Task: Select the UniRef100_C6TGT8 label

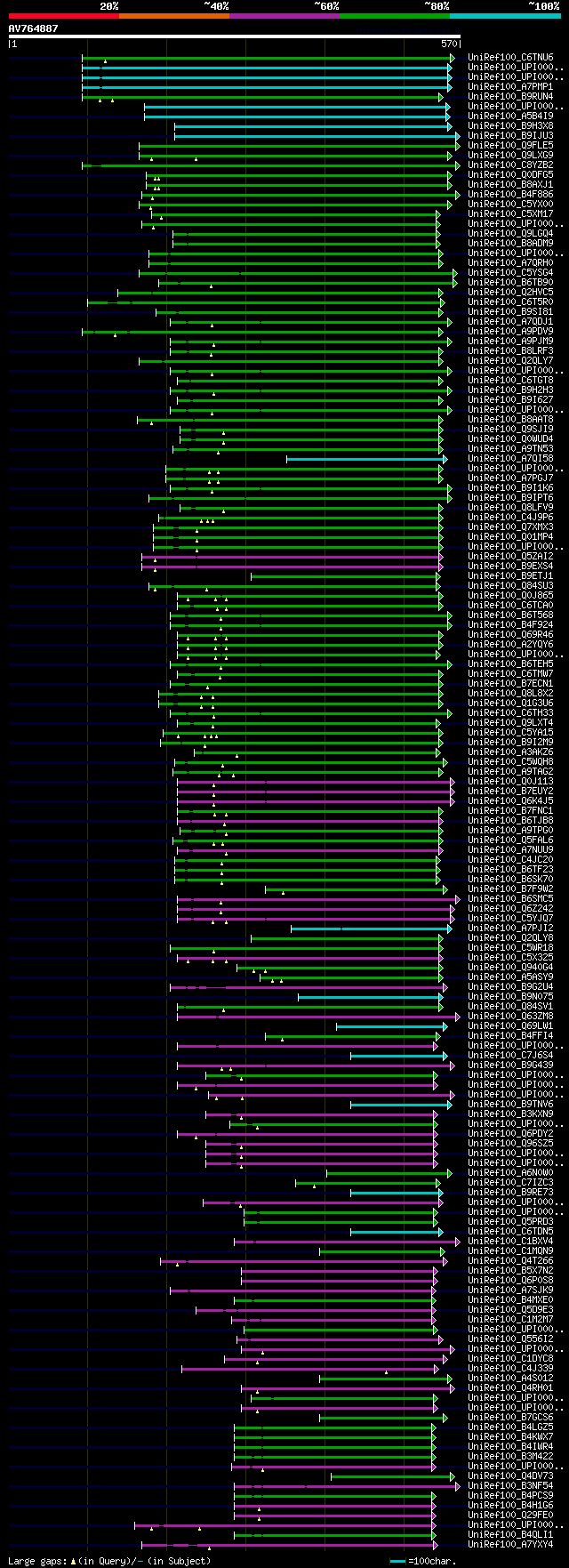Action: point(510,380)
